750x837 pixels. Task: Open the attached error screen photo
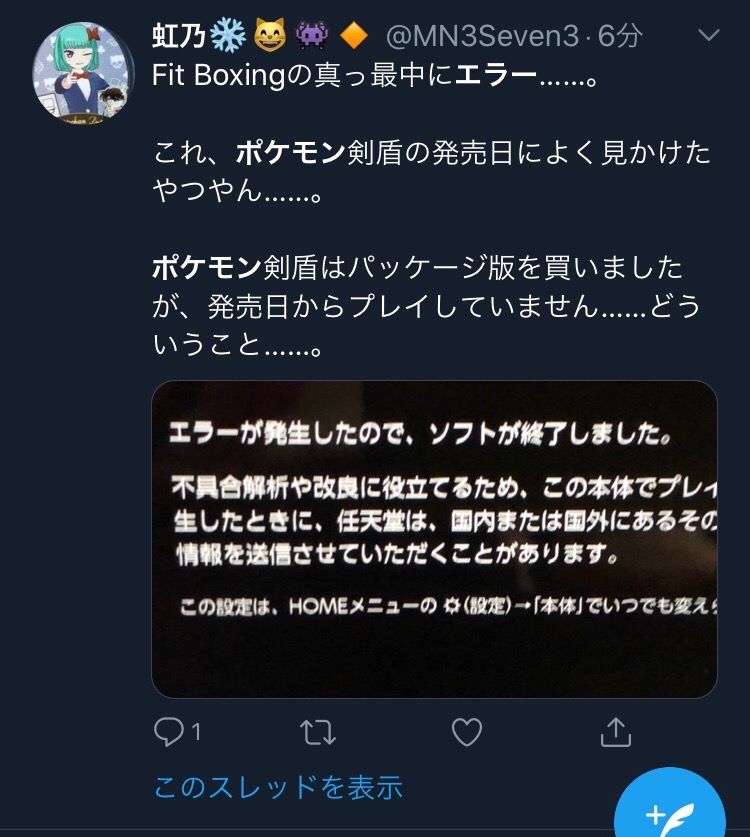pyautogui.click(x=434, y=539)
